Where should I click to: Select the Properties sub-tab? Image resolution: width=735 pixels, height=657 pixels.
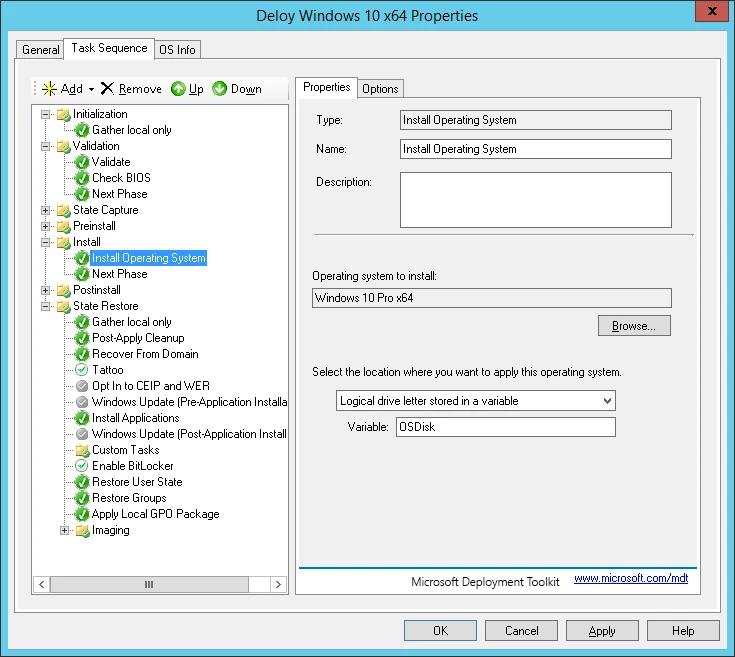[326, 87]
